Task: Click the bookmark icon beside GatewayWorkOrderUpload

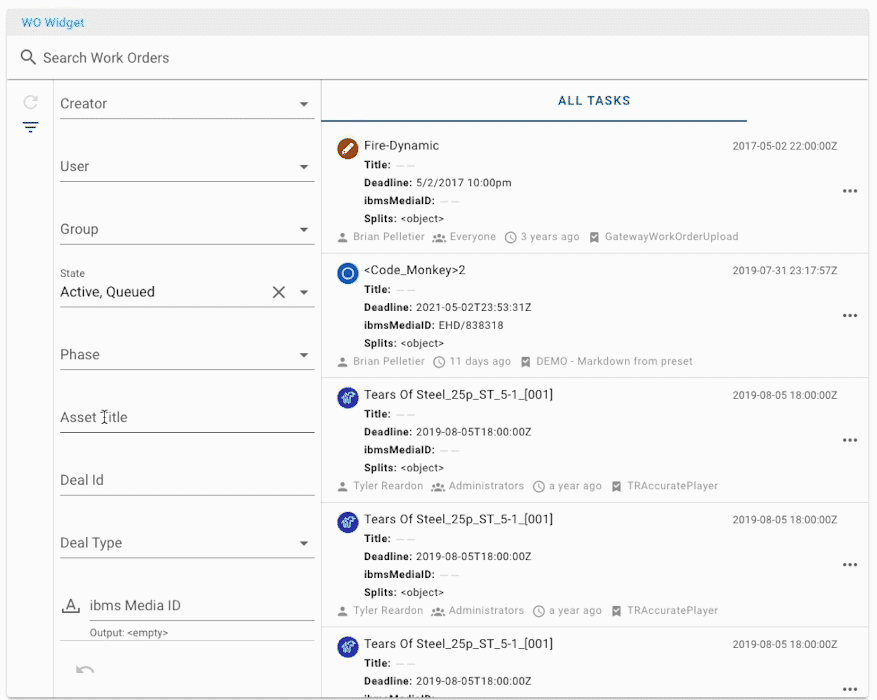Action: [x=594, y=238]
